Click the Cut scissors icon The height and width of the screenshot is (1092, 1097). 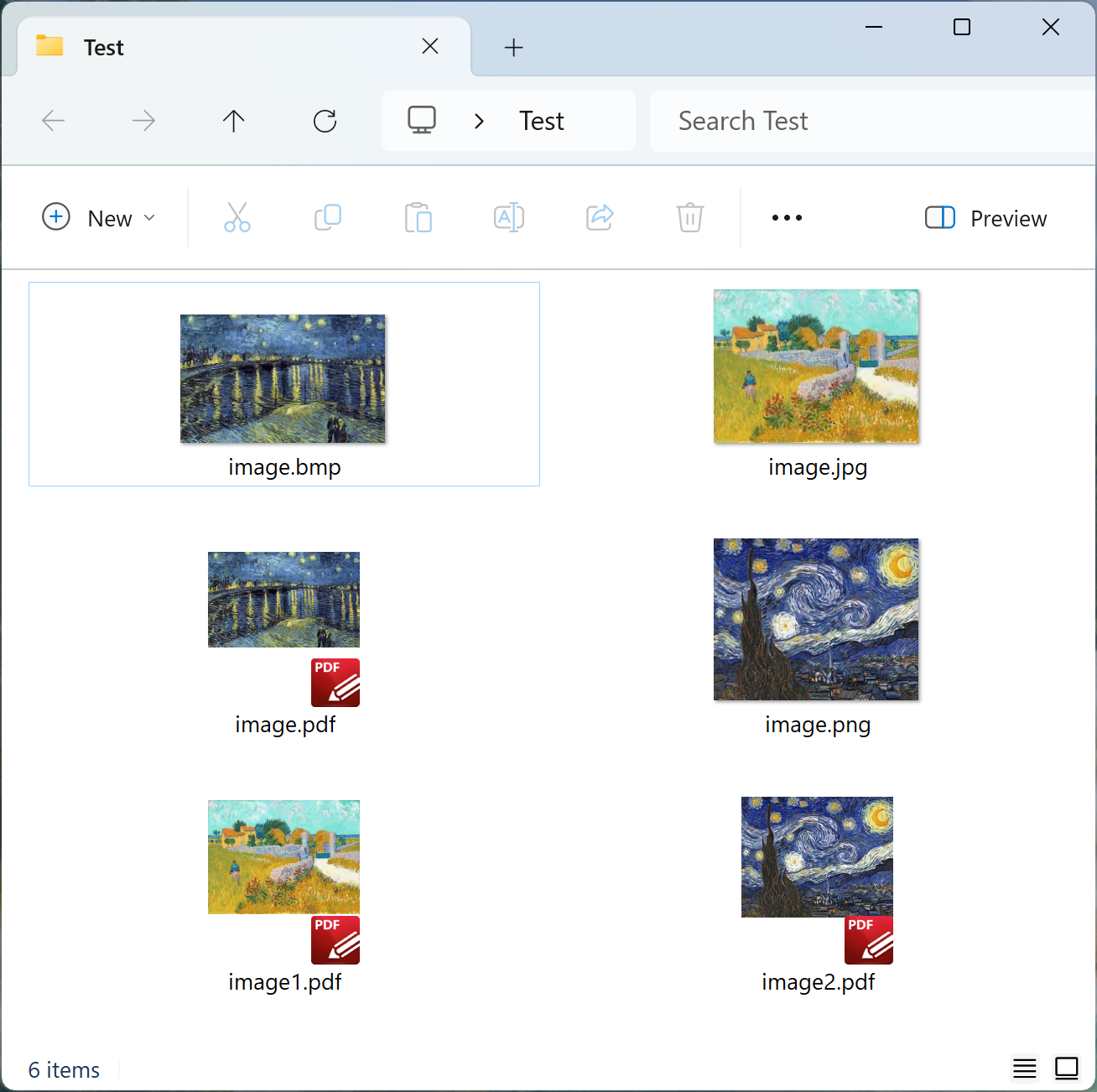coord(237,217)
